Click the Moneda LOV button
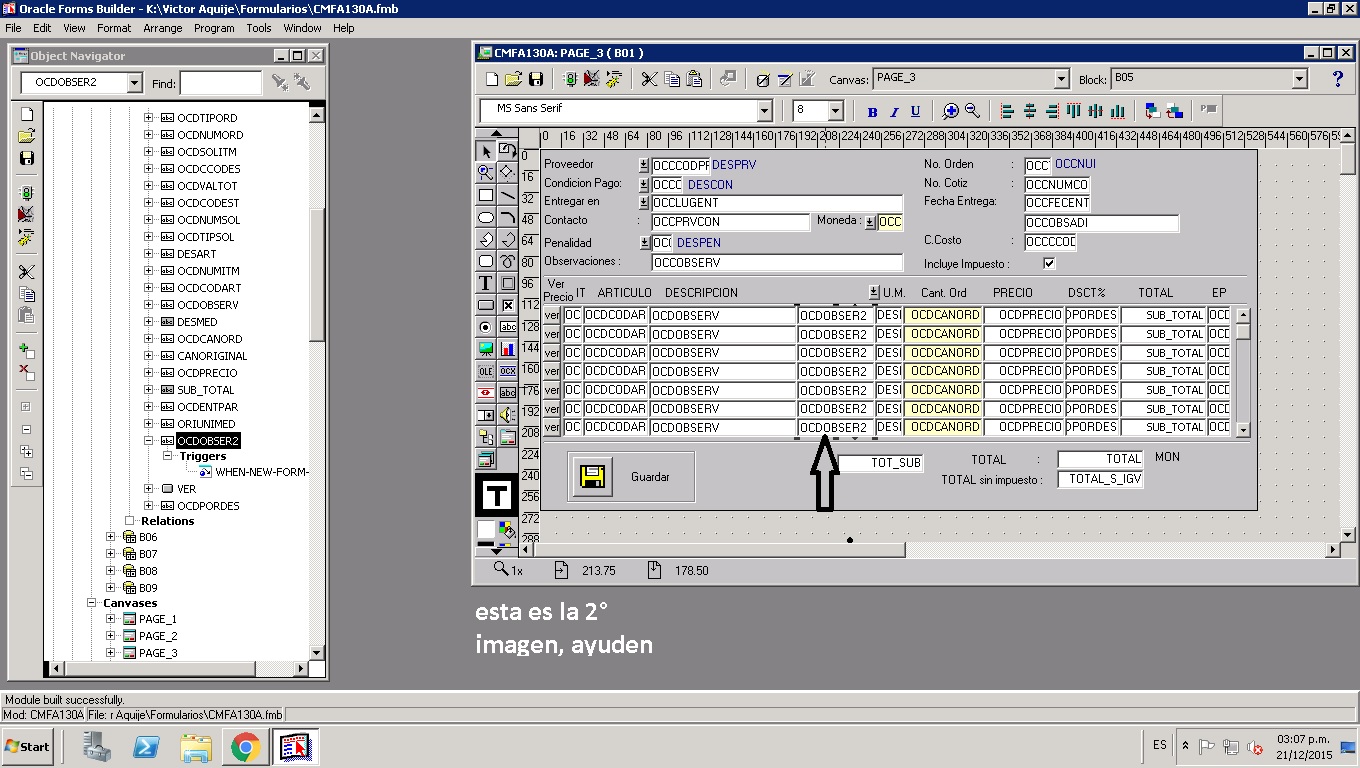 click(x=870, y=222)
